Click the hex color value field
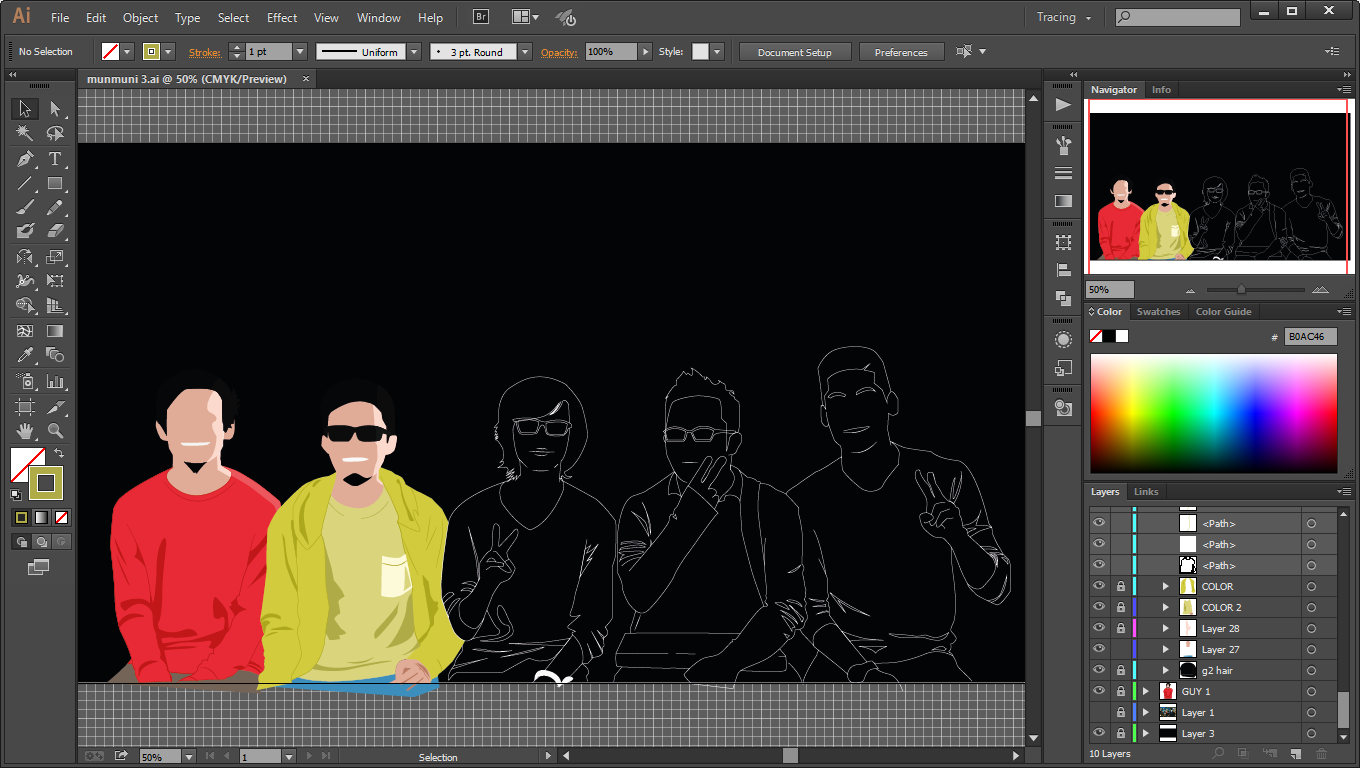Screen dimensions: 1360x768 pos(1310,337)
